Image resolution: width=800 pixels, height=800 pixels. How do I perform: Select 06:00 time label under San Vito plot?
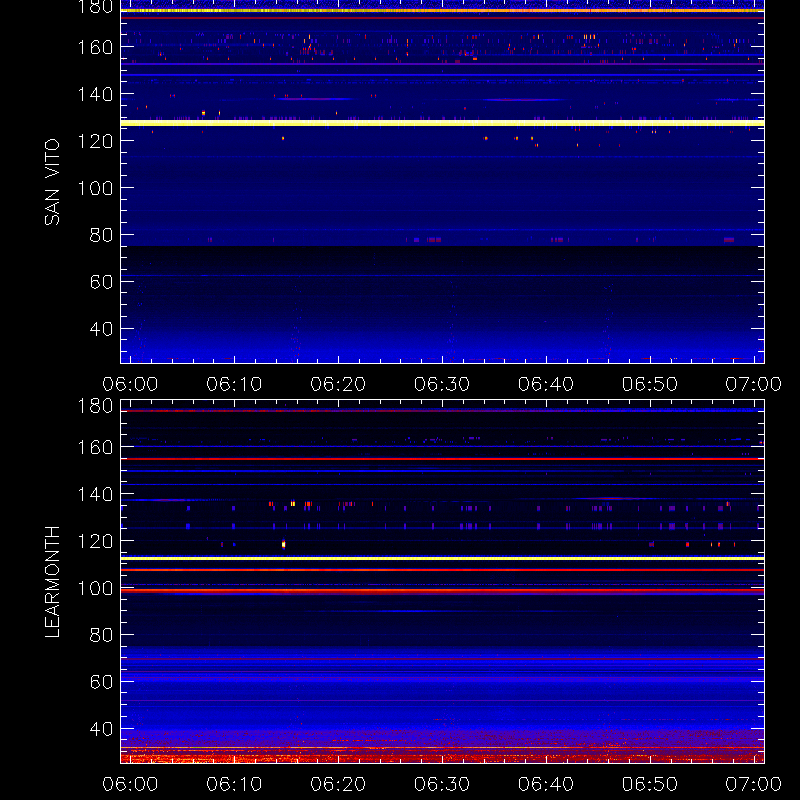130,384
